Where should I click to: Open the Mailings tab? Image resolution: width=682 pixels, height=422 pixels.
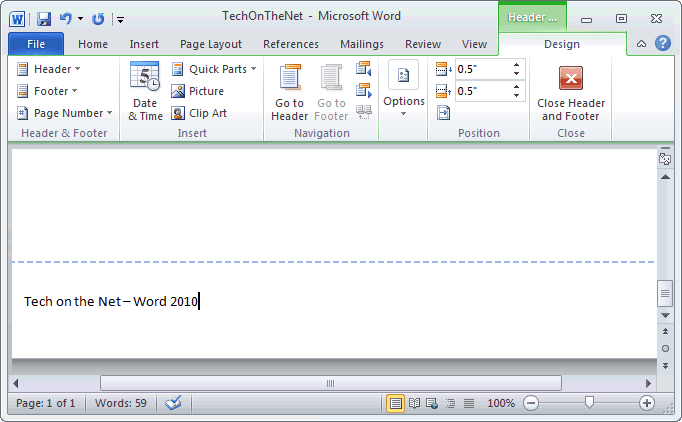(x=362, y=44)
